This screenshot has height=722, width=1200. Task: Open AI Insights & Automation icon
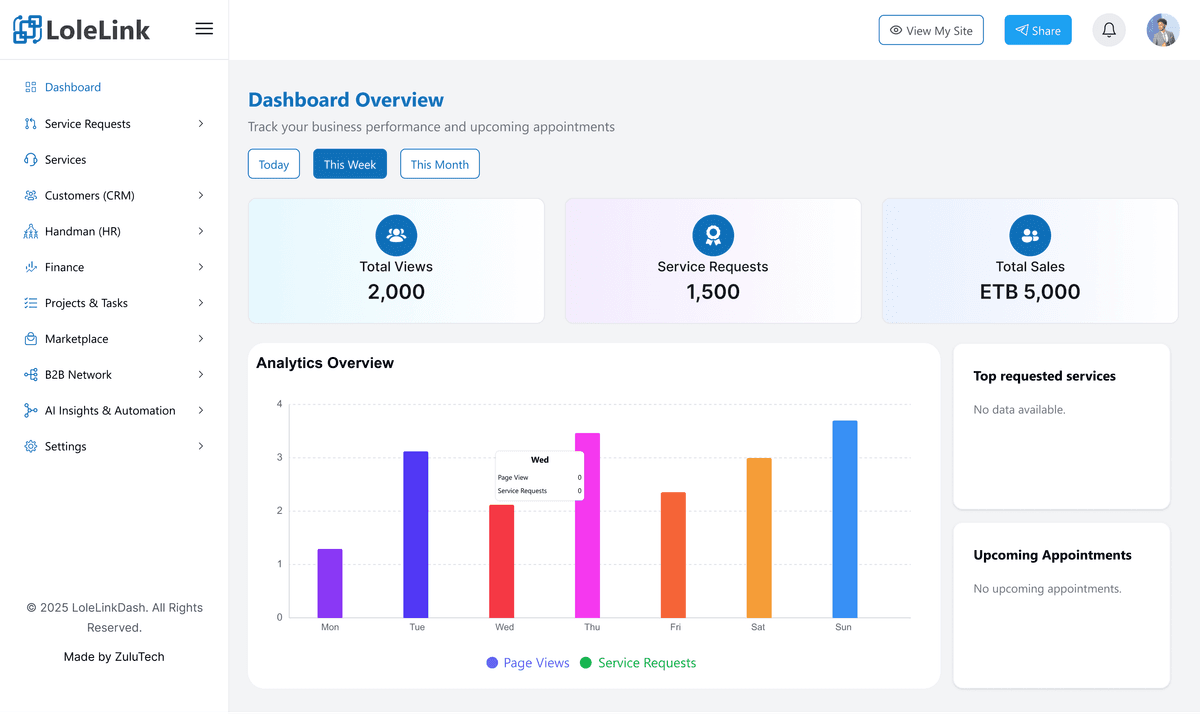tap(28, 410)
